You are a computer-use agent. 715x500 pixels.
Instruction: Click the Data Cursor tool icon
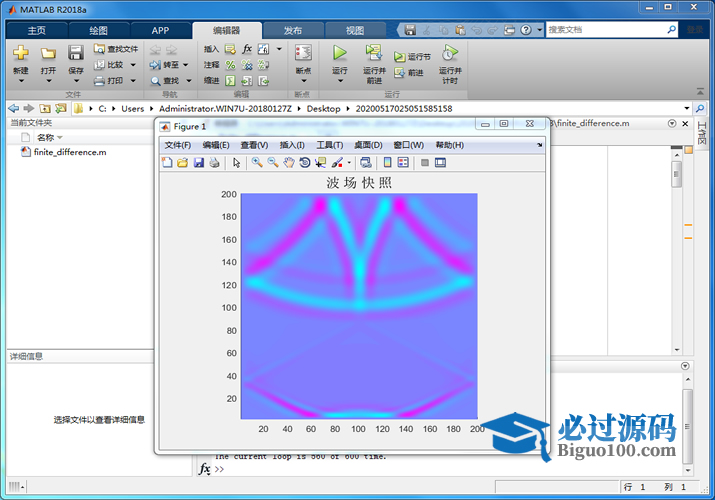(x=320, y=162)
